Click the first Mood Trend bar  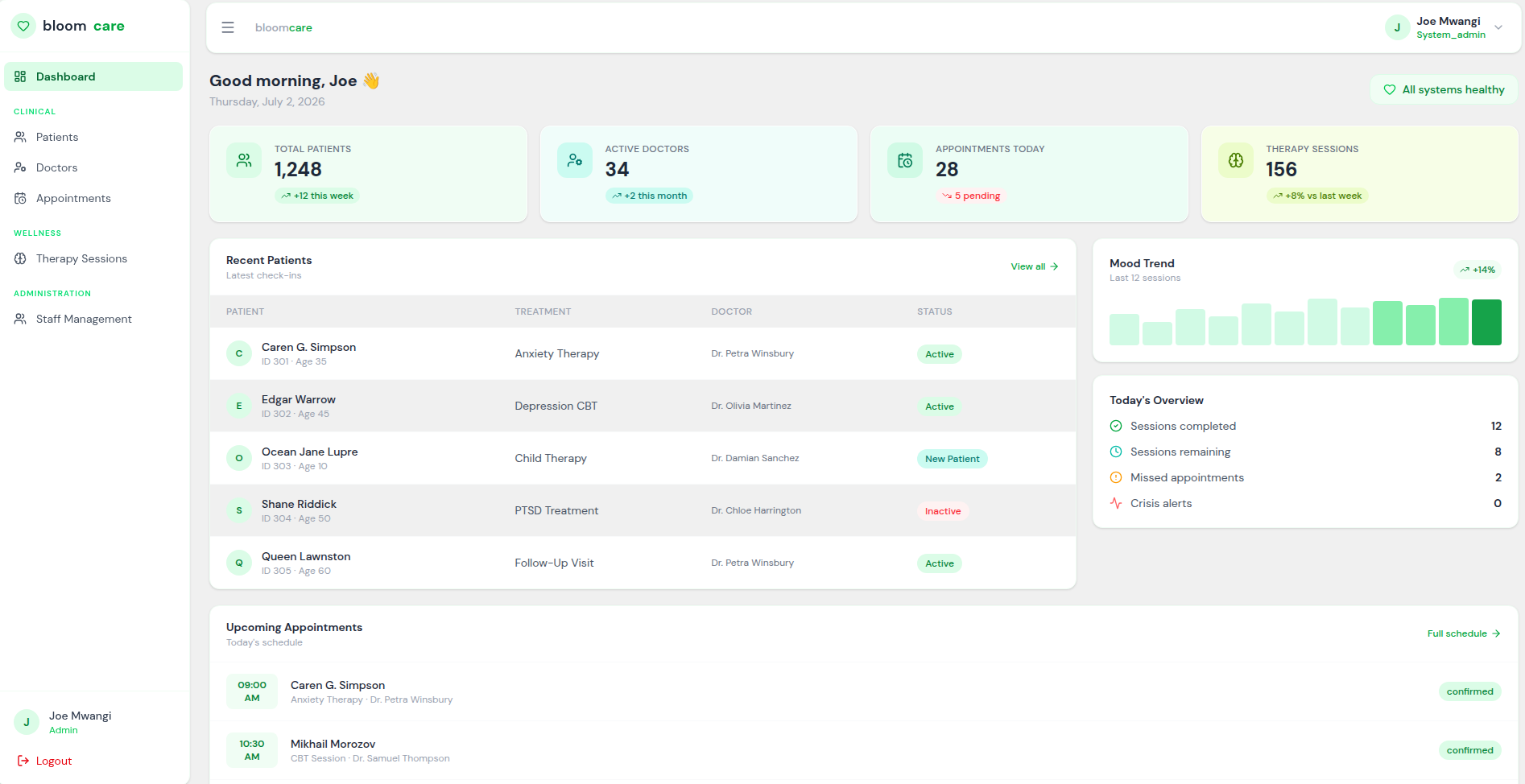(x=1124, y=329)
